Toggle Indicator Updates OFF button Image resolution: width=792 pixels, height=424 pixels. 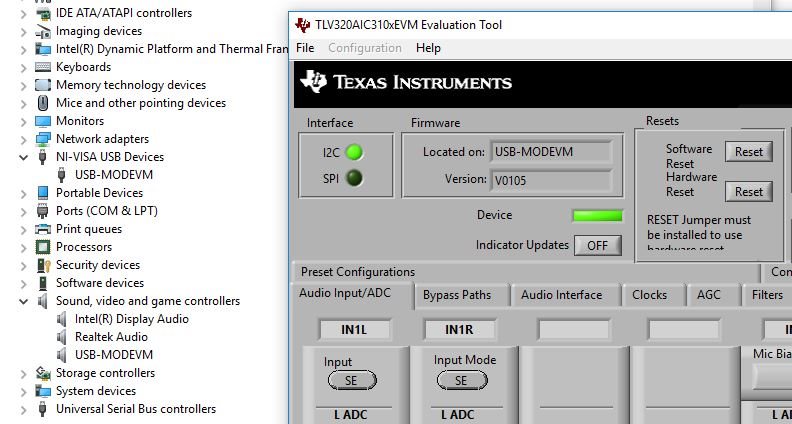pos(598,246)
